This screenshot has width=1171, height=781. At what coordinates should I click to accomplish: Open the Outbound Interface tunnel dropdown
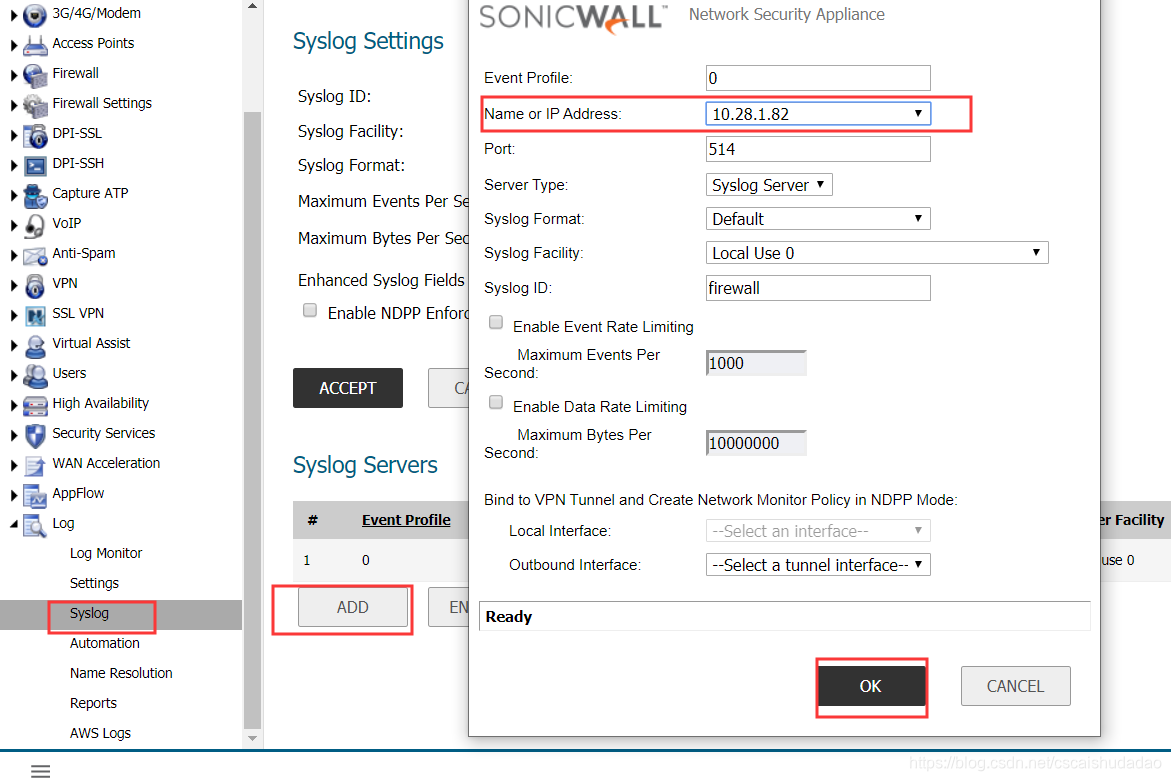tap(818, 564)
